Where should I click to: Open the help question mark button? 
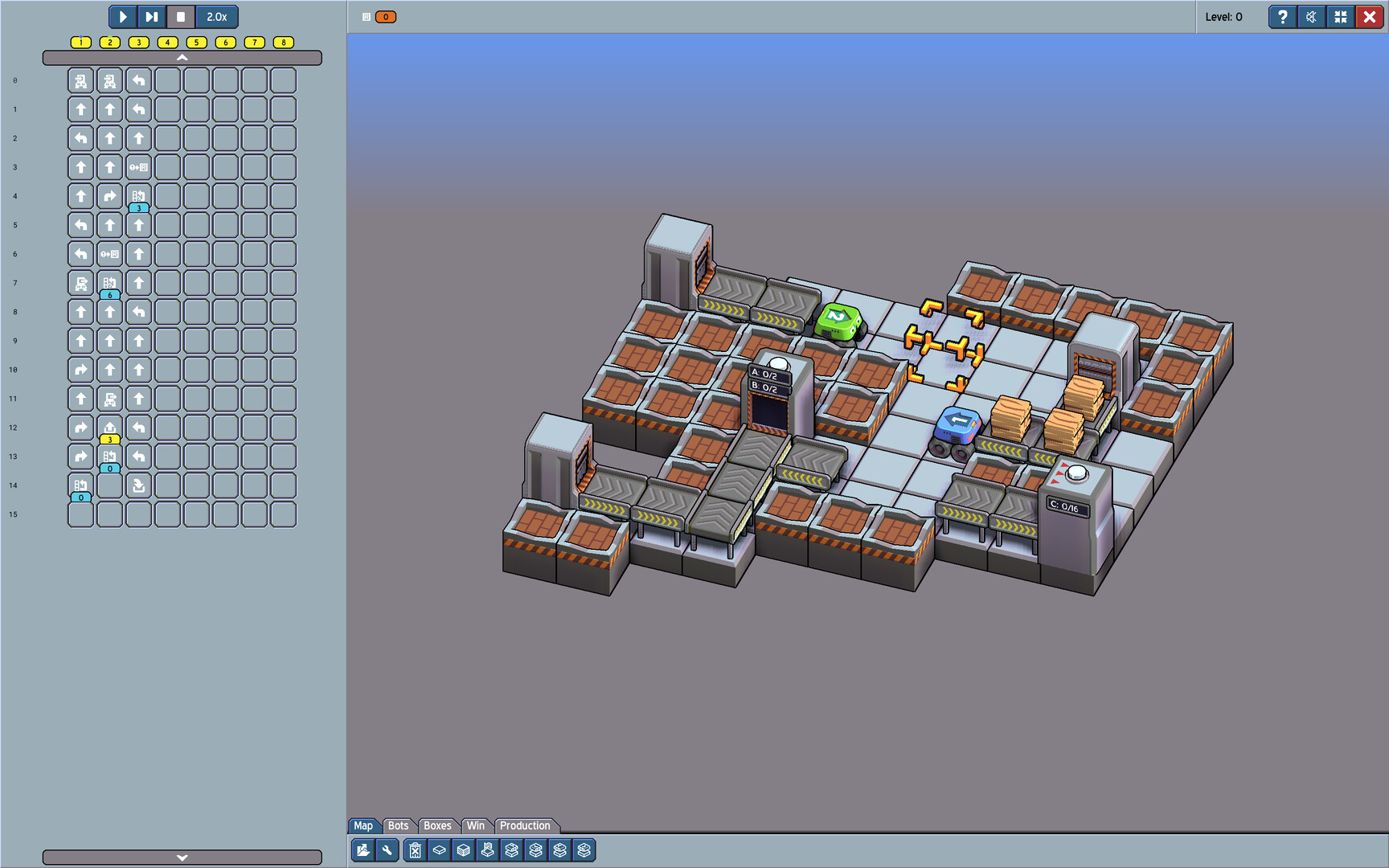(1282, 17)
